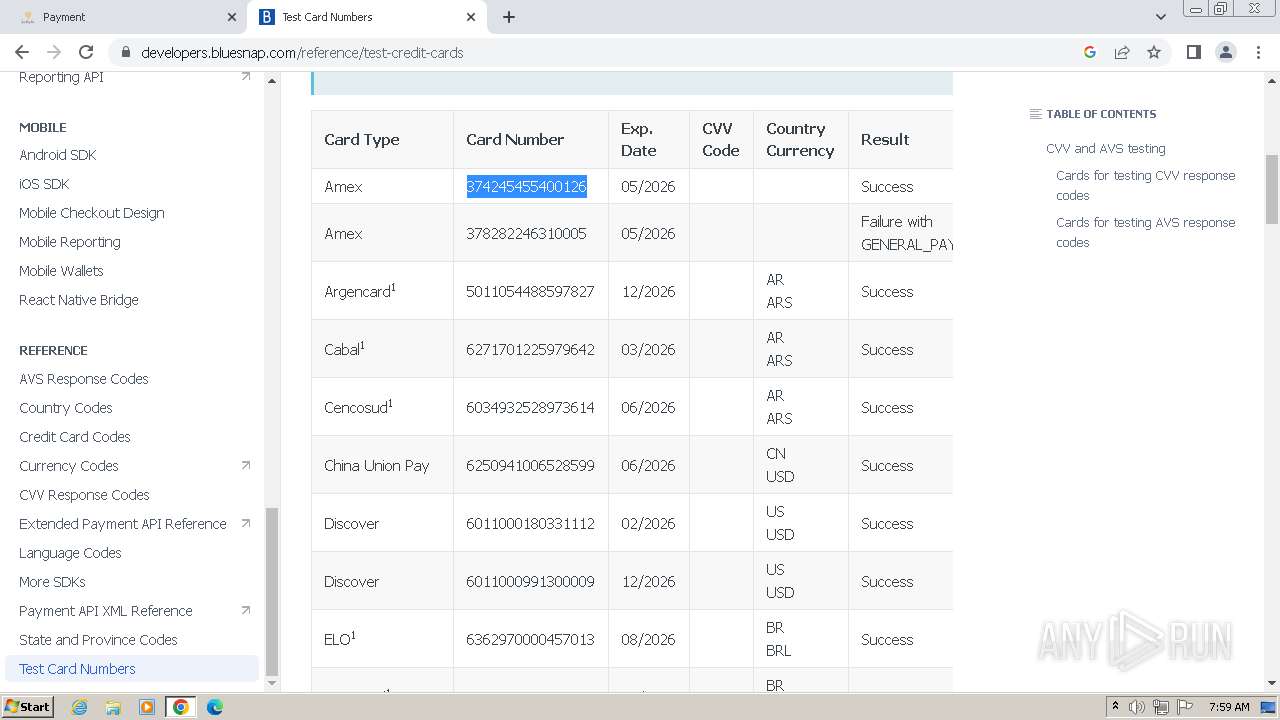1280x720 pixels.
Task: Open the Google search icon in address bar
Action: (x=1090, y=52)
